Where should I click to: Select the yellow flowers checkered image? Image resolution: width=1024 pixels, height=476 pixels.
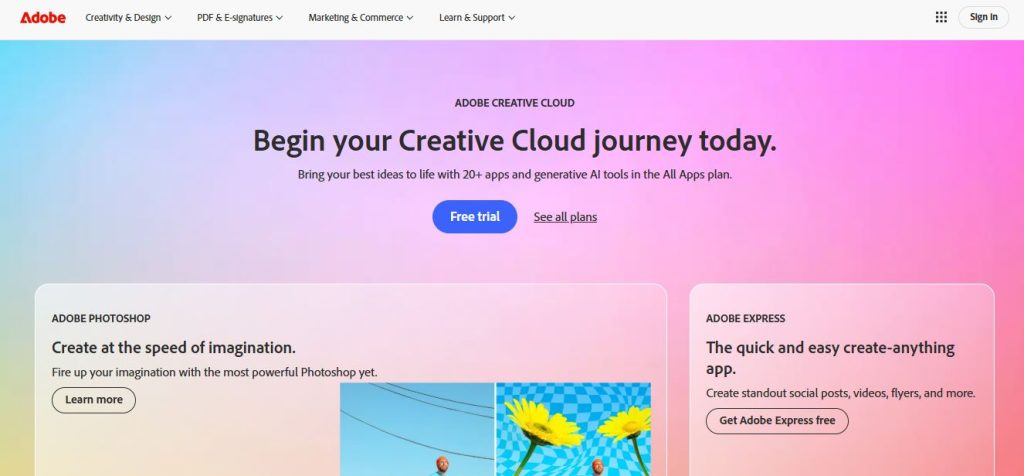point(573,429)
